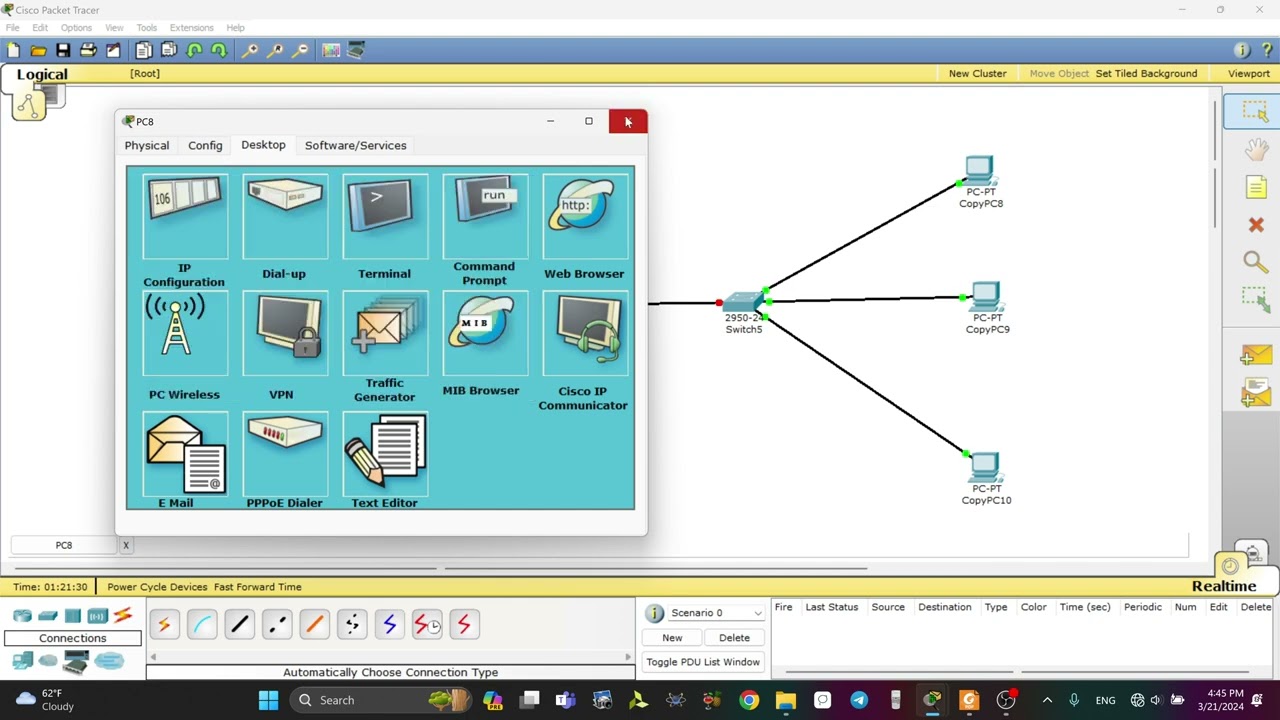Select the blue coaxial cable

click(x=389, y=625)
